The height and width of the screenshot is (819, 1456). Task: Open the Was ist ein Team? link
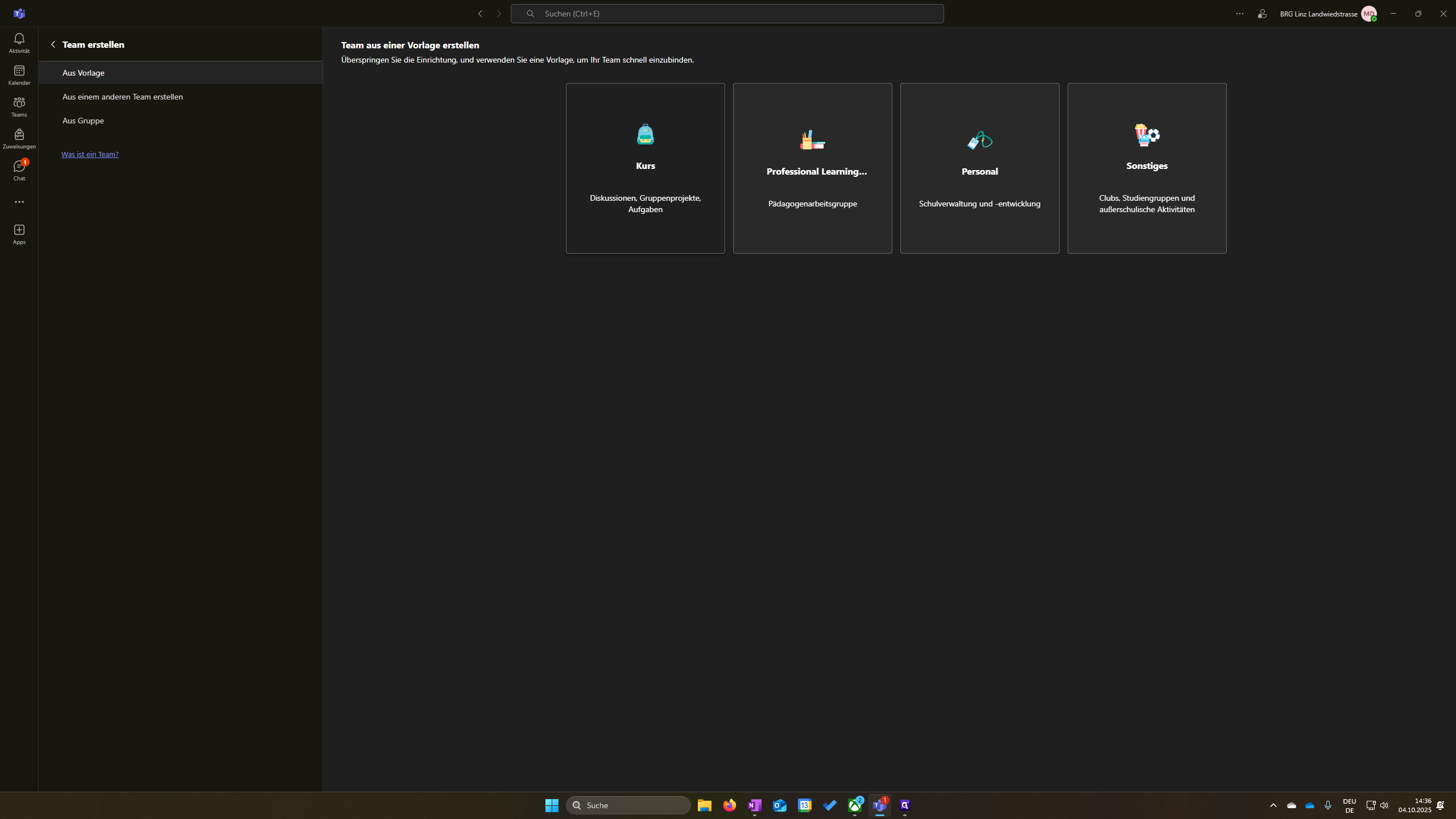coord(90,154)
